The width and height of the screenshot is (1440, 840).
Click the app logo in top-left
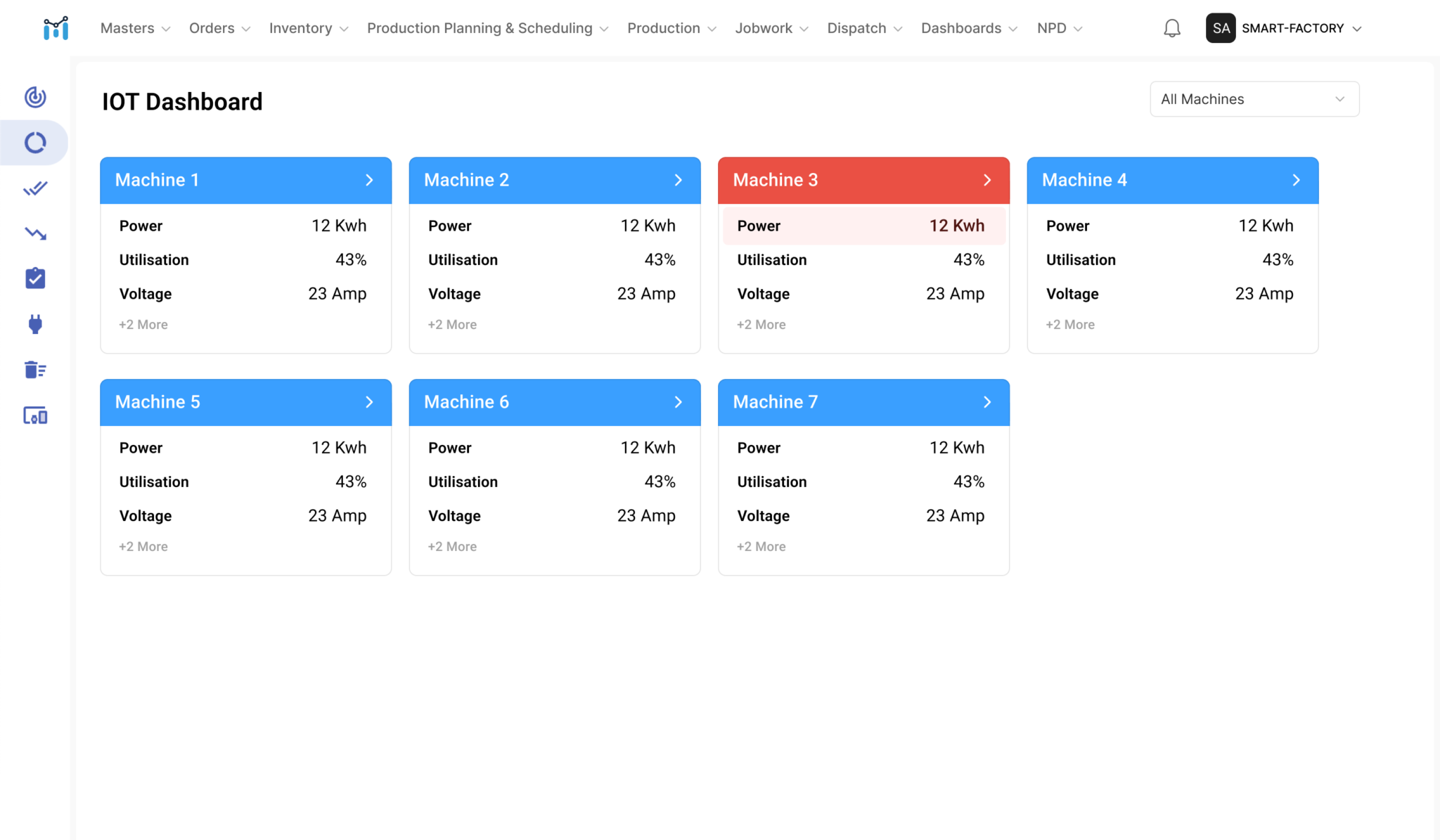click(x=56, y=28)
